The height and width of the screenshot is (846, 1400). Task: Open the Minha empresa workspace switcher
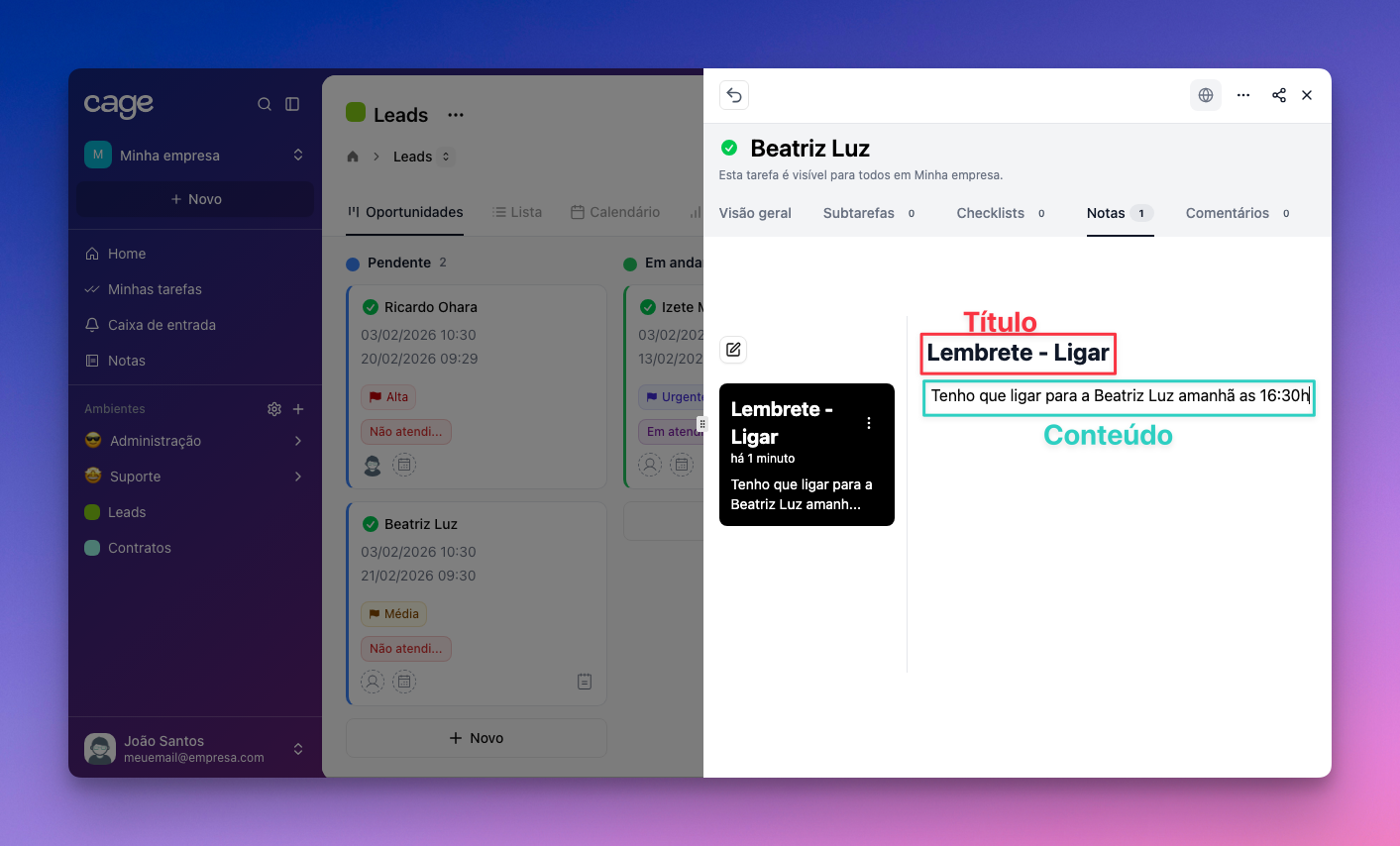click(x=194, y=156)
